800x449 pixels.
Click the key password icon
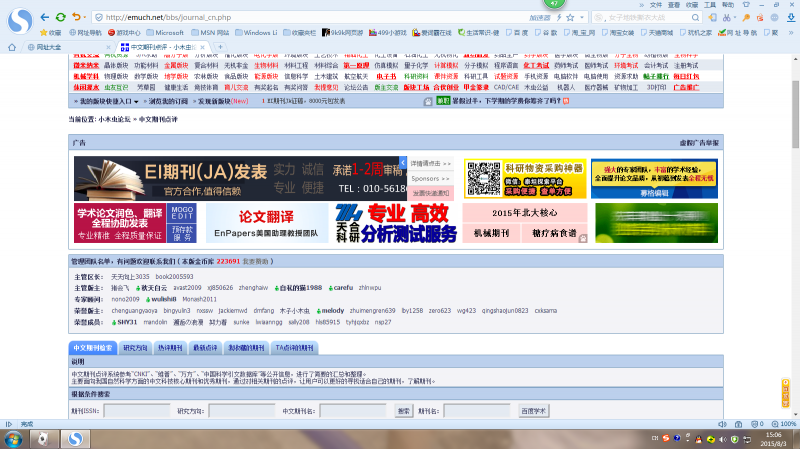[746, 17]
